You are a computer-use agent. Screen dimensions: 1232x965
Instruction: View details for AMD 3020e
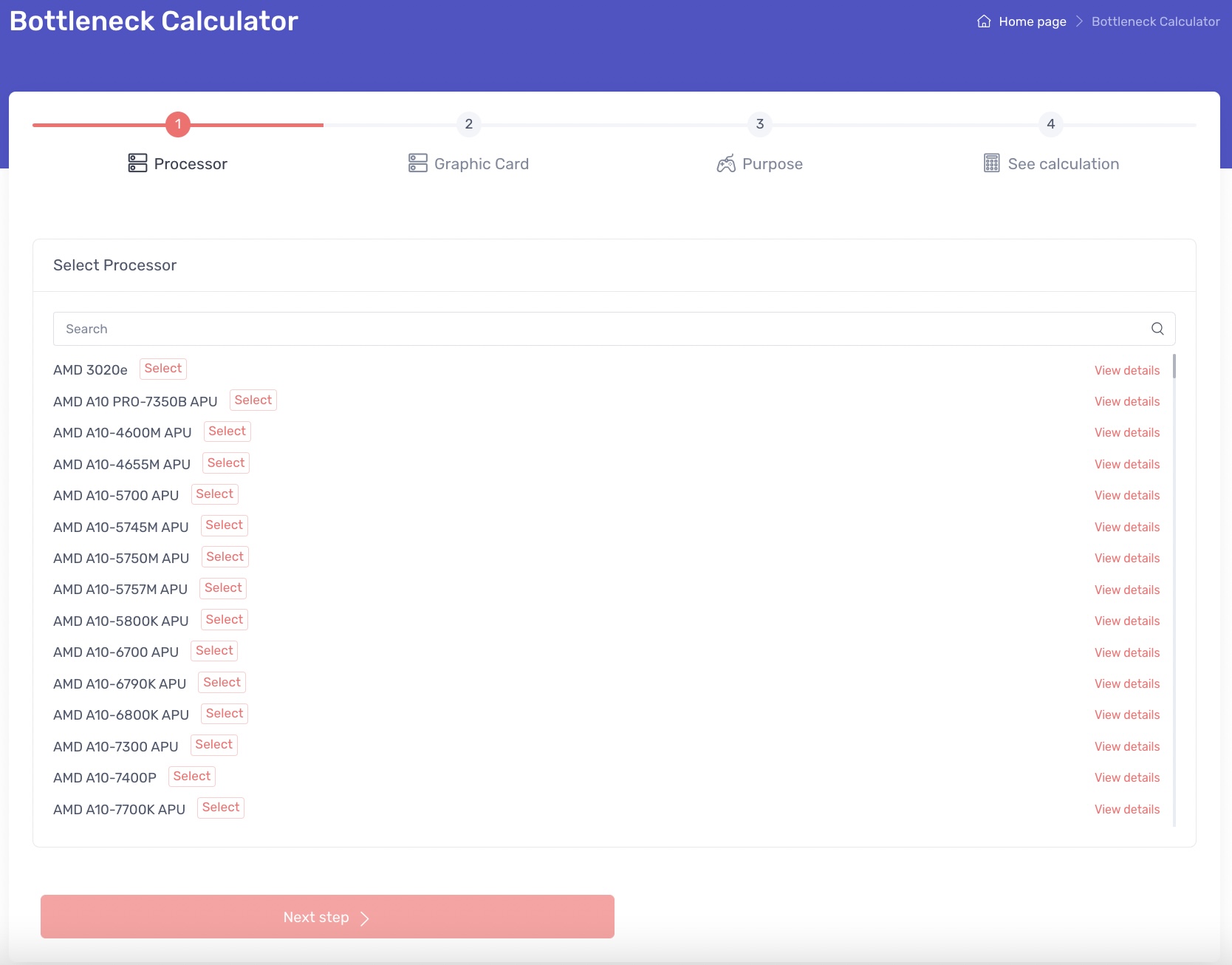1127,370
